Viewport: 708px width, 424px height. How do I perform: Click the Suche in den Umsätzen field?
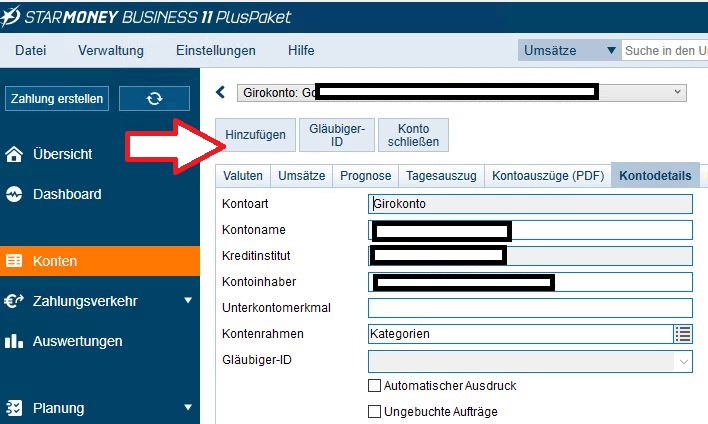tap(665, 51)
